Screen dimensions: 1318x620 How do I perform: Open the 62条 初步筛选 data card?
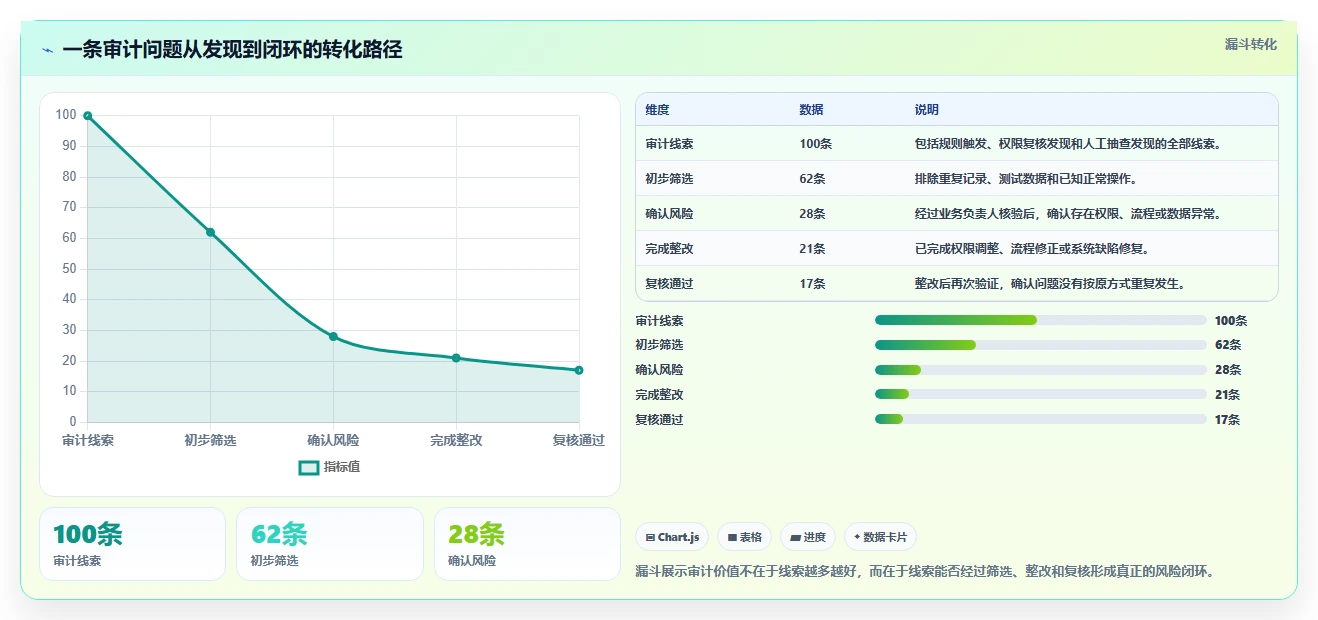[330, 544]
